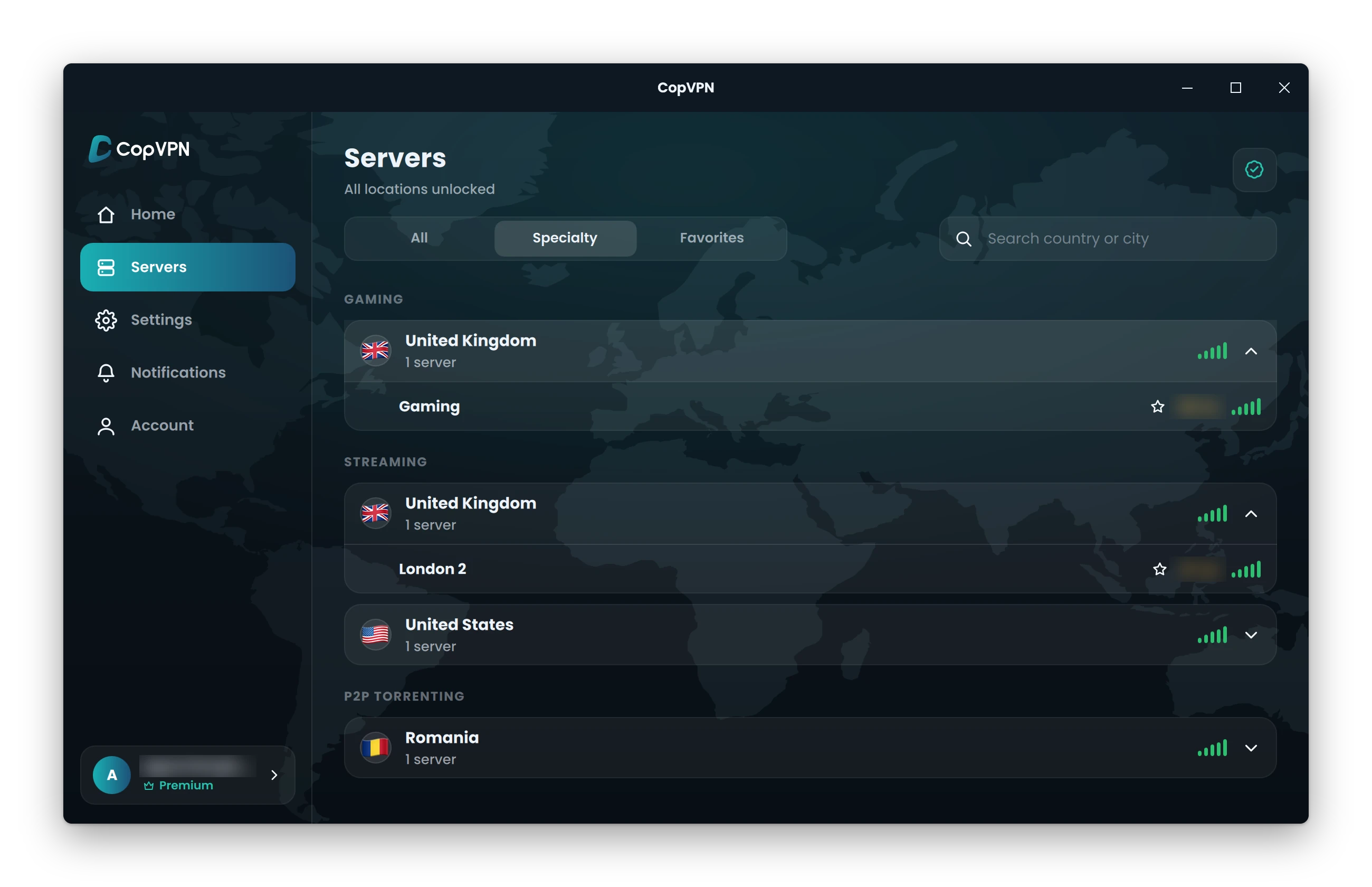Image resolution: width=1372 pixels, height=887 pixels.
Task: Connect to the Gaming server row
Action: pyautogui.click(x=809, y=407)
